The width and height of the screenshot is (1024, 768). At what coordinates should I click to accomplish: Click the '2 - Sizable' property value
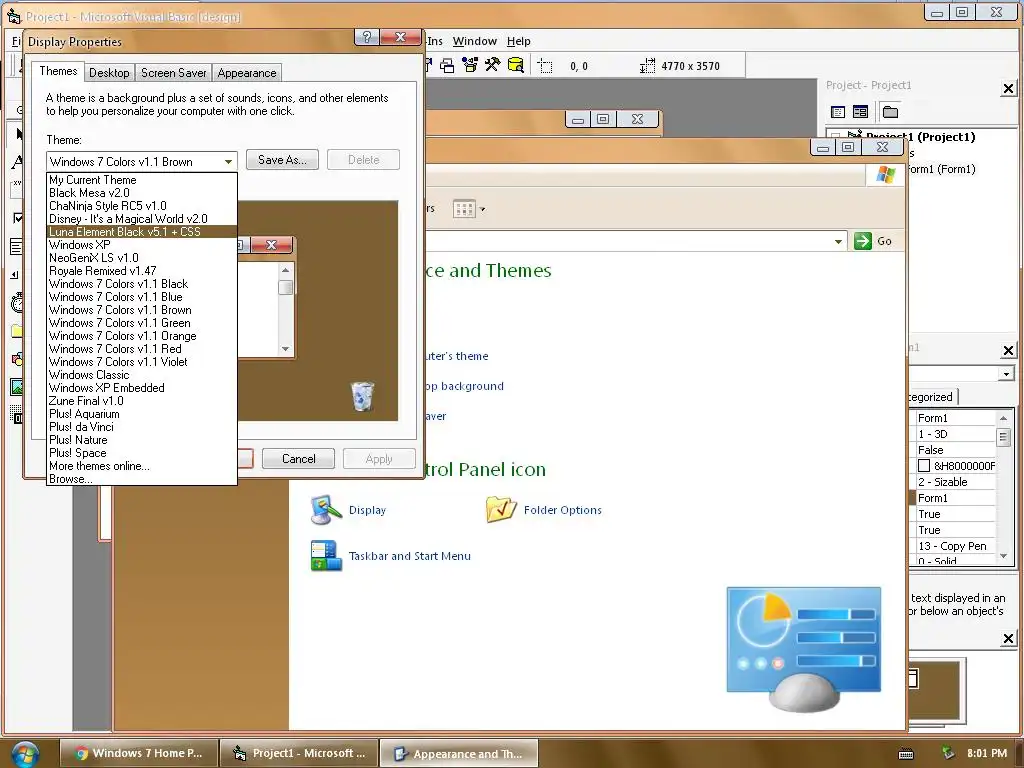pyautogui.click(x=955, y=482)
